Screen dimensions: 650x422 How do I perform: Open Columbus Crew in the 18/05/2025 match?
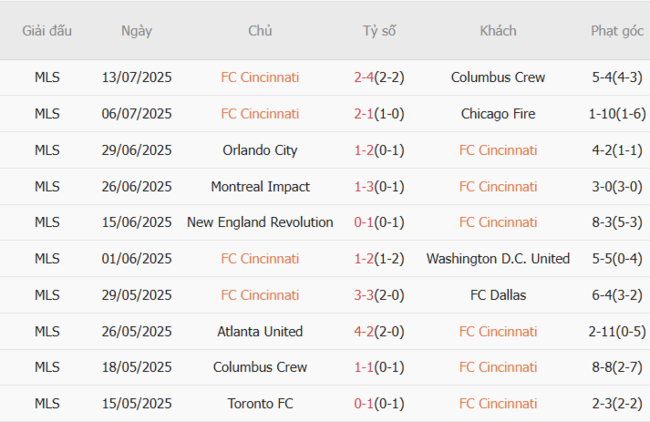click(260, 368)
